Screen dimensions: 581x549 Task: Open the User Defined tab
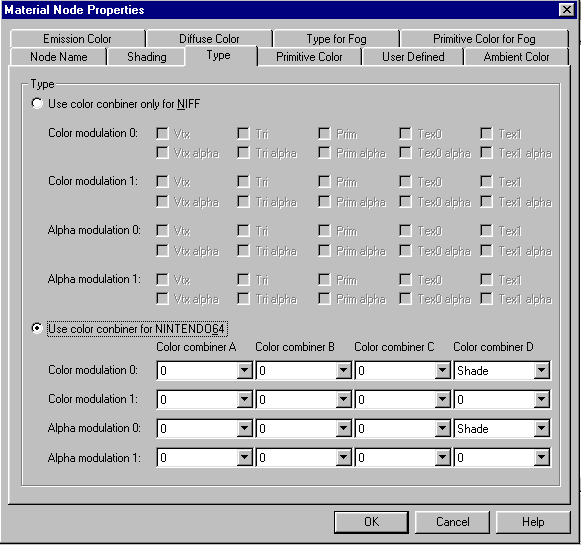click(x=413, y=57)
